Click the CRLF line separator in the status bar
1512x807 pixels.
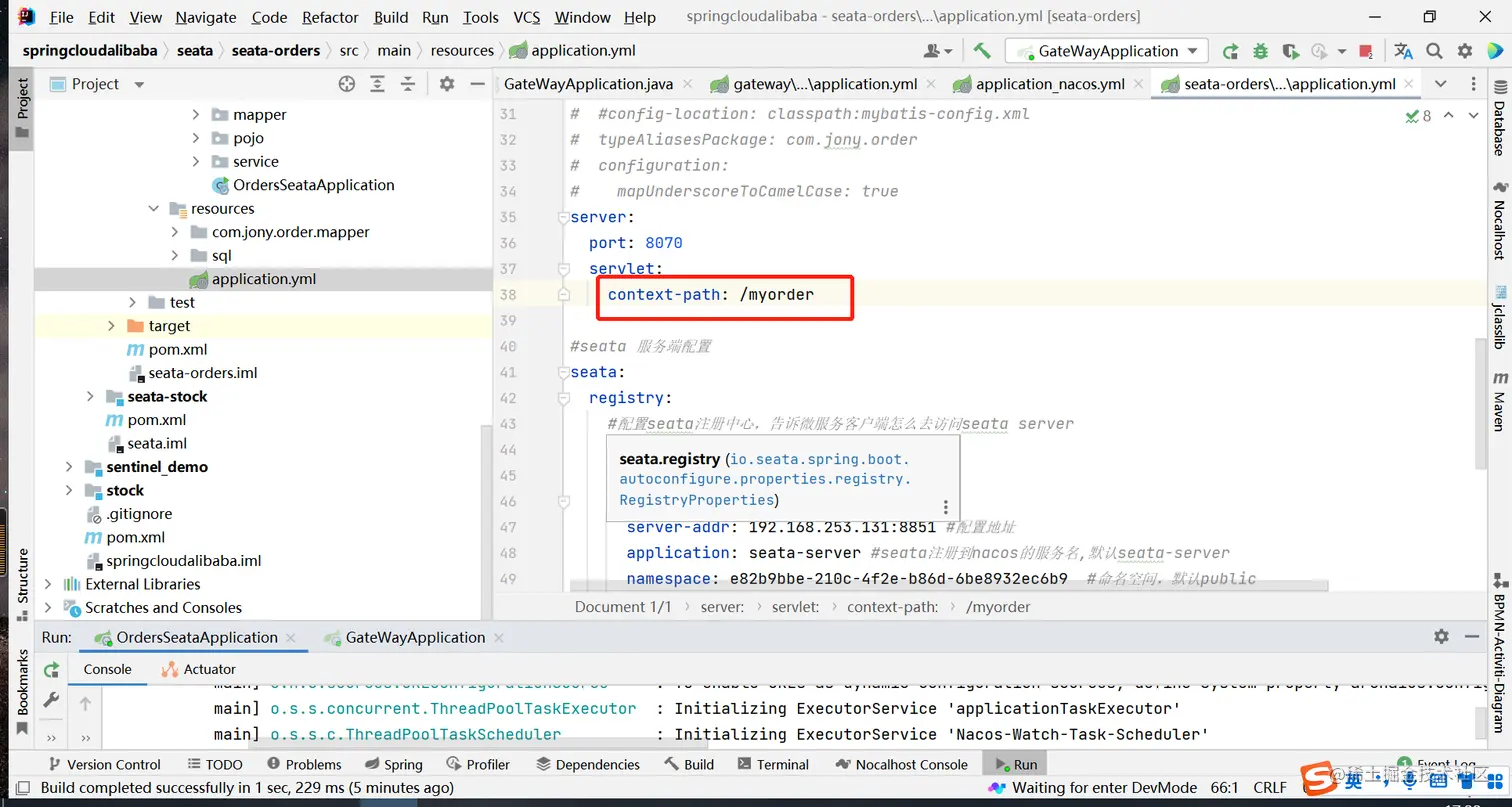click(x=1270, y=788)
